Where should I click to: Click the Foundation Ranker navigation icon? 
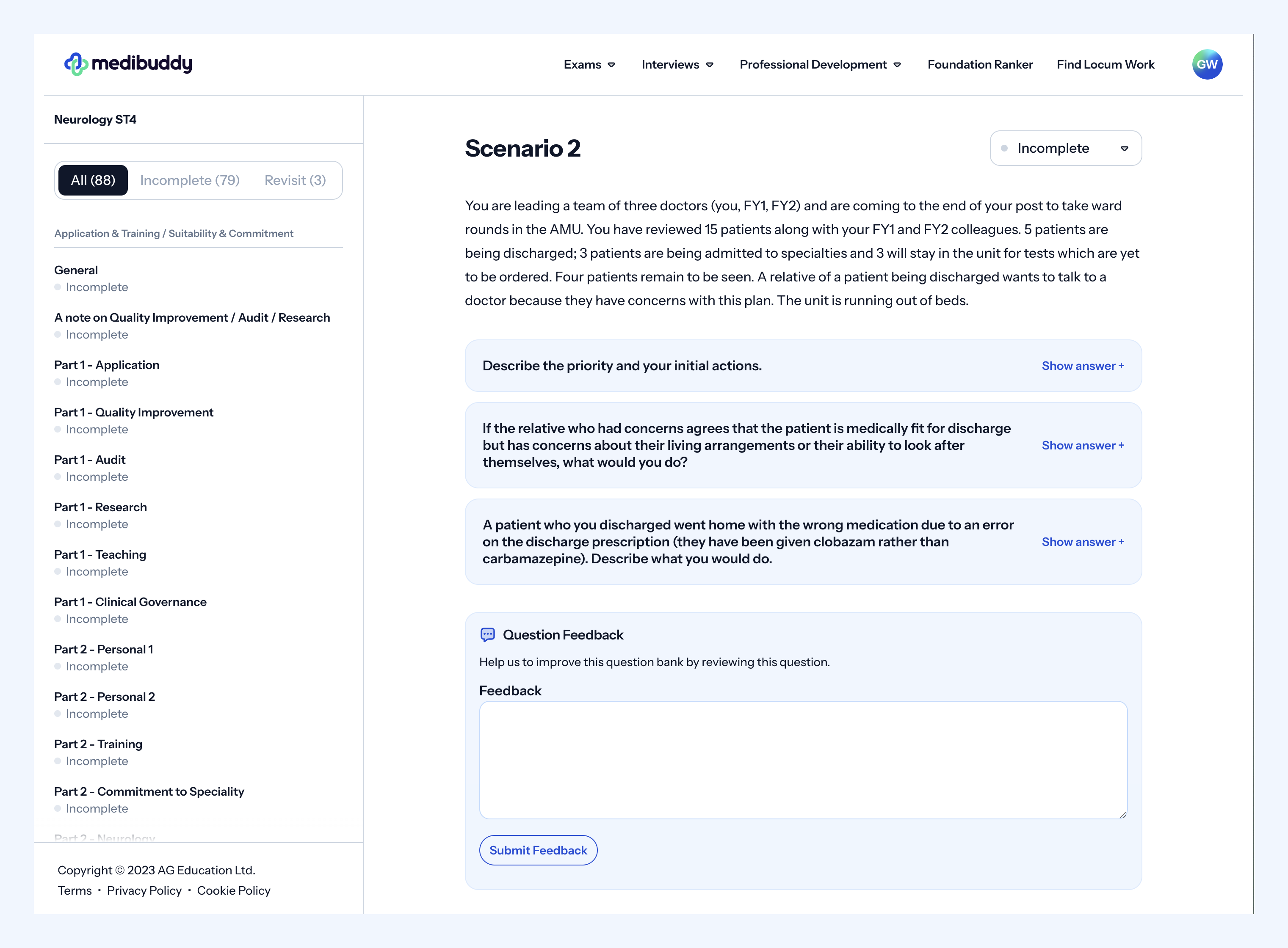980,64
